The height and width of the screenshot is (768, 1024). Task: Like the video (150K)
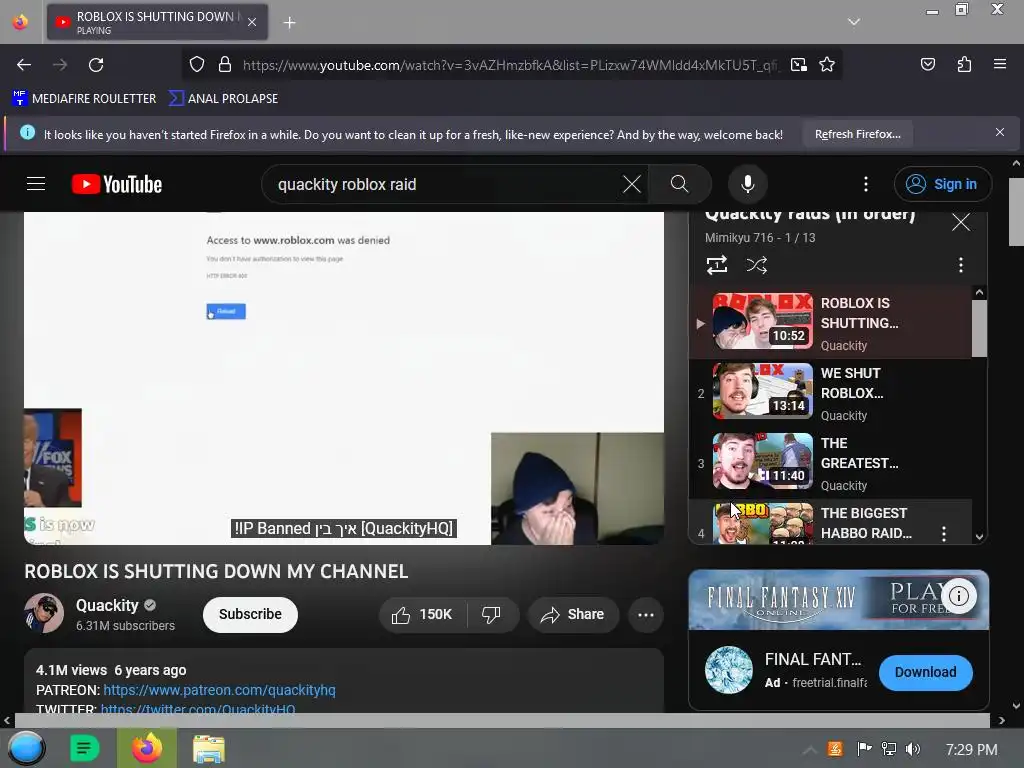click(x=422, y=615)
